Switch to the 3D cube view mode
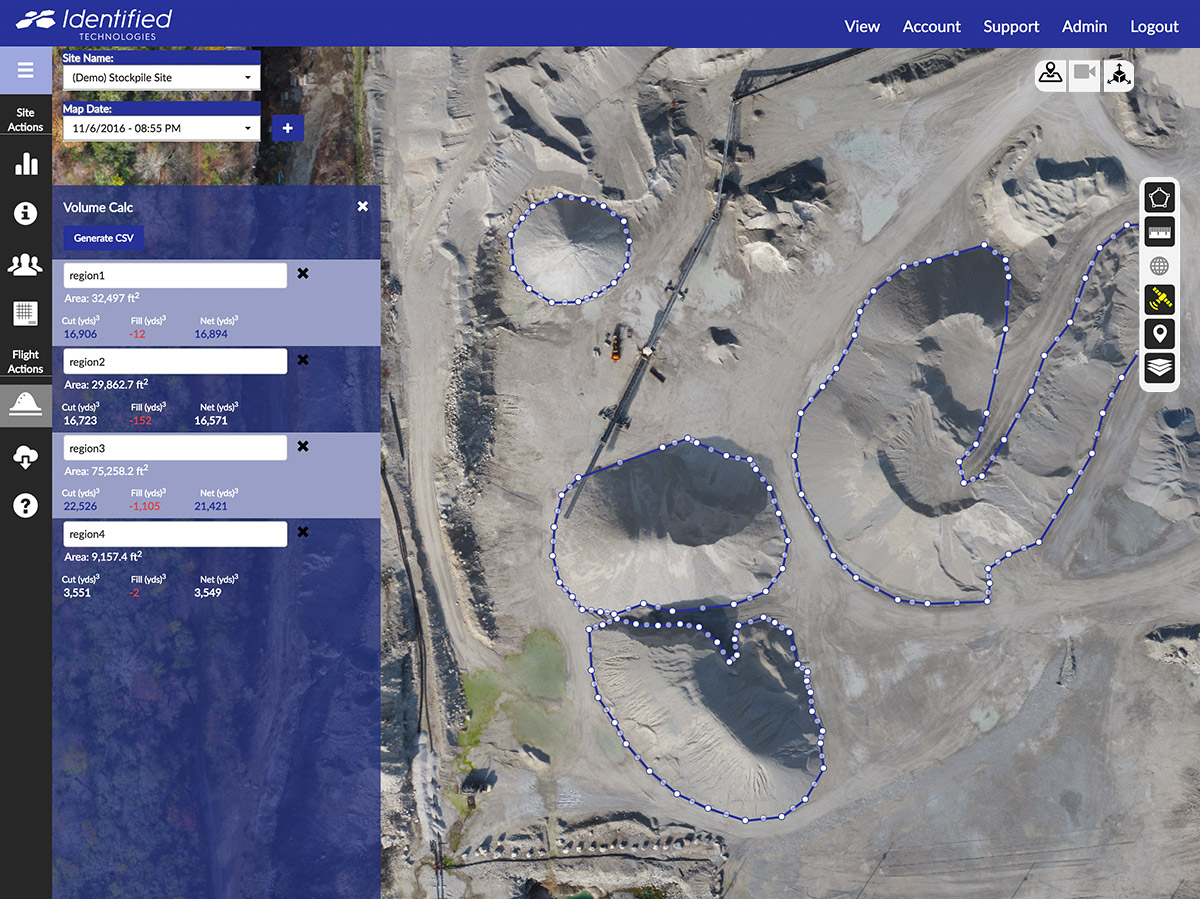Viewport: 1200px width, 899px height. pos(1118,73)
